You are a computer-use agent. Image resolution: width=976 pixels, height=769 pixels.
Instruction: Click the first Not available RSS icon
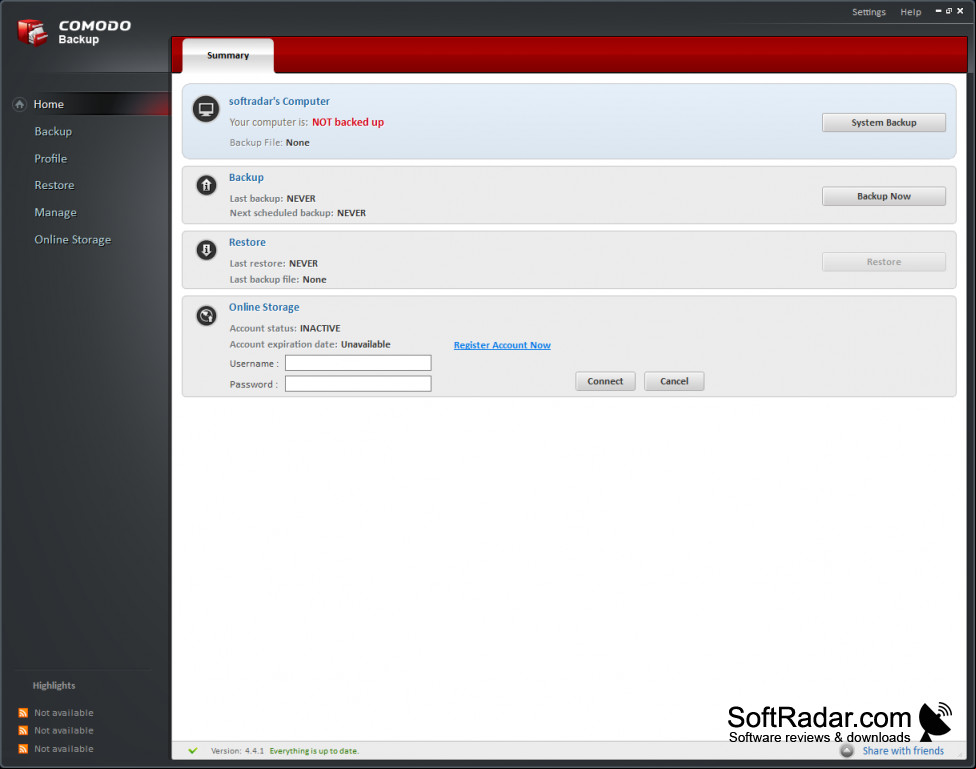click(x=23, y=713)
